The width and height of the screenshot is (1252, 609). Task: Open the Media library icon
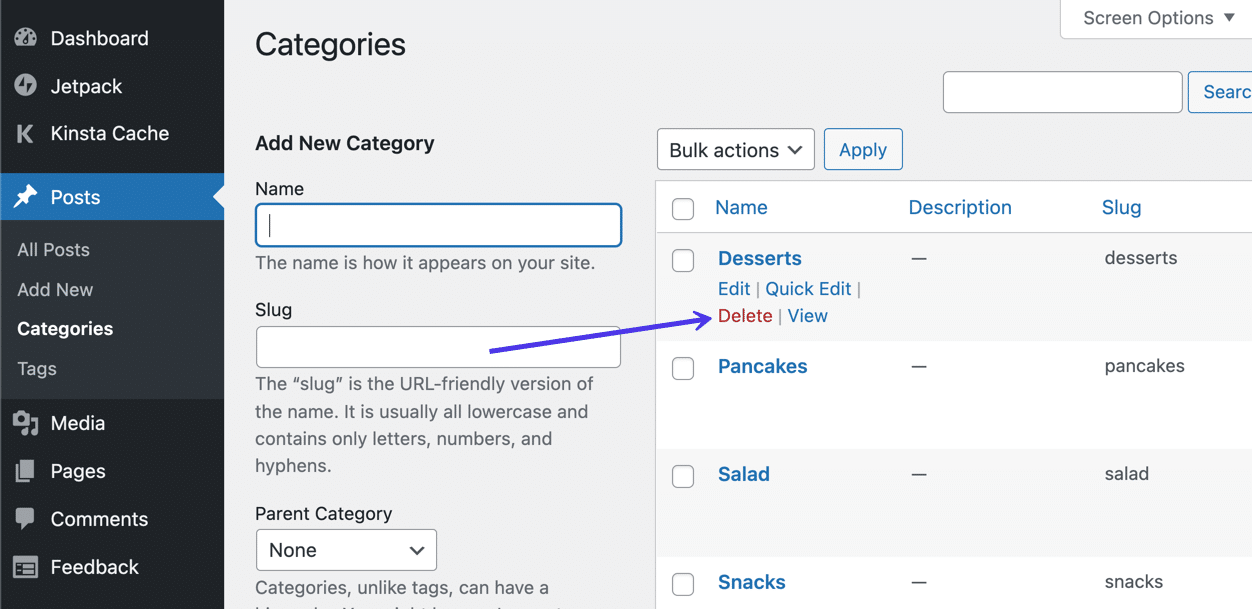(x=23, y=423)
